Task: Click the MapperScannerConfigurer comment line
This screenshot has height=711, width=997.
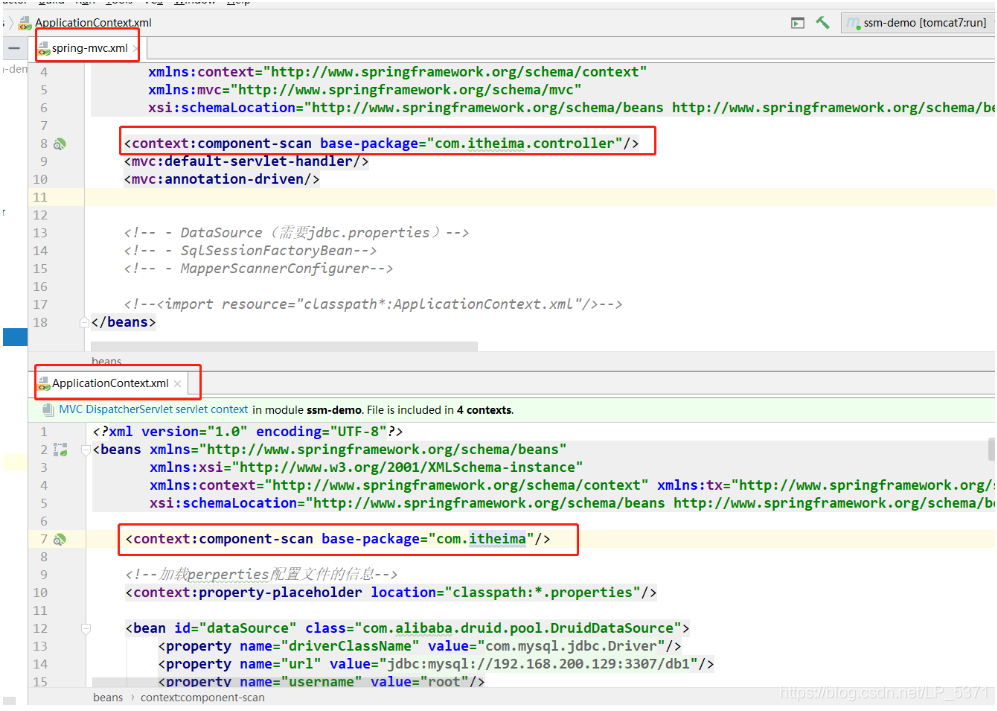Action: coord(259,268)
